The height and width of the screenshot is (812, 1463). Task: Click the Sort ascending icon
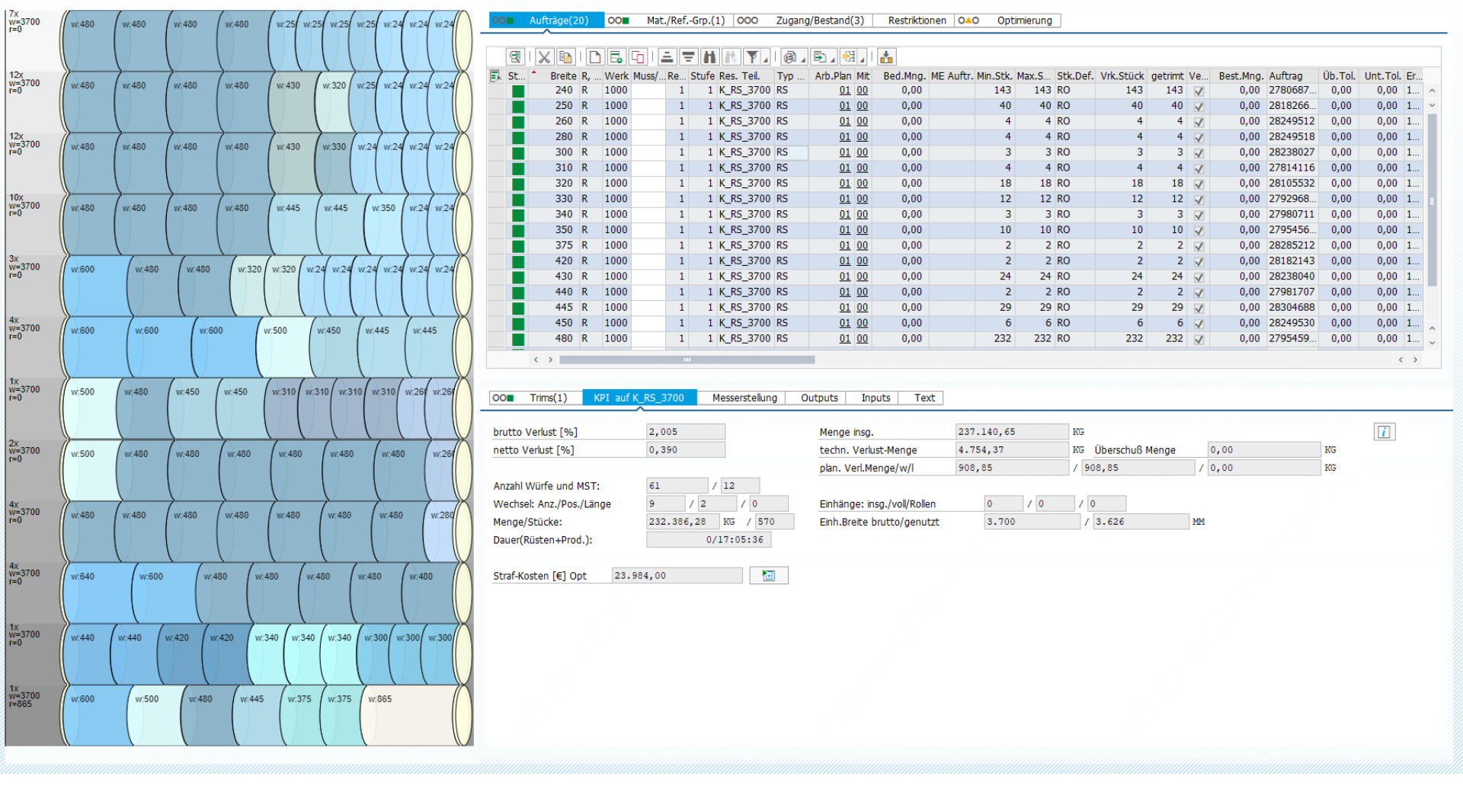(667, 57)
